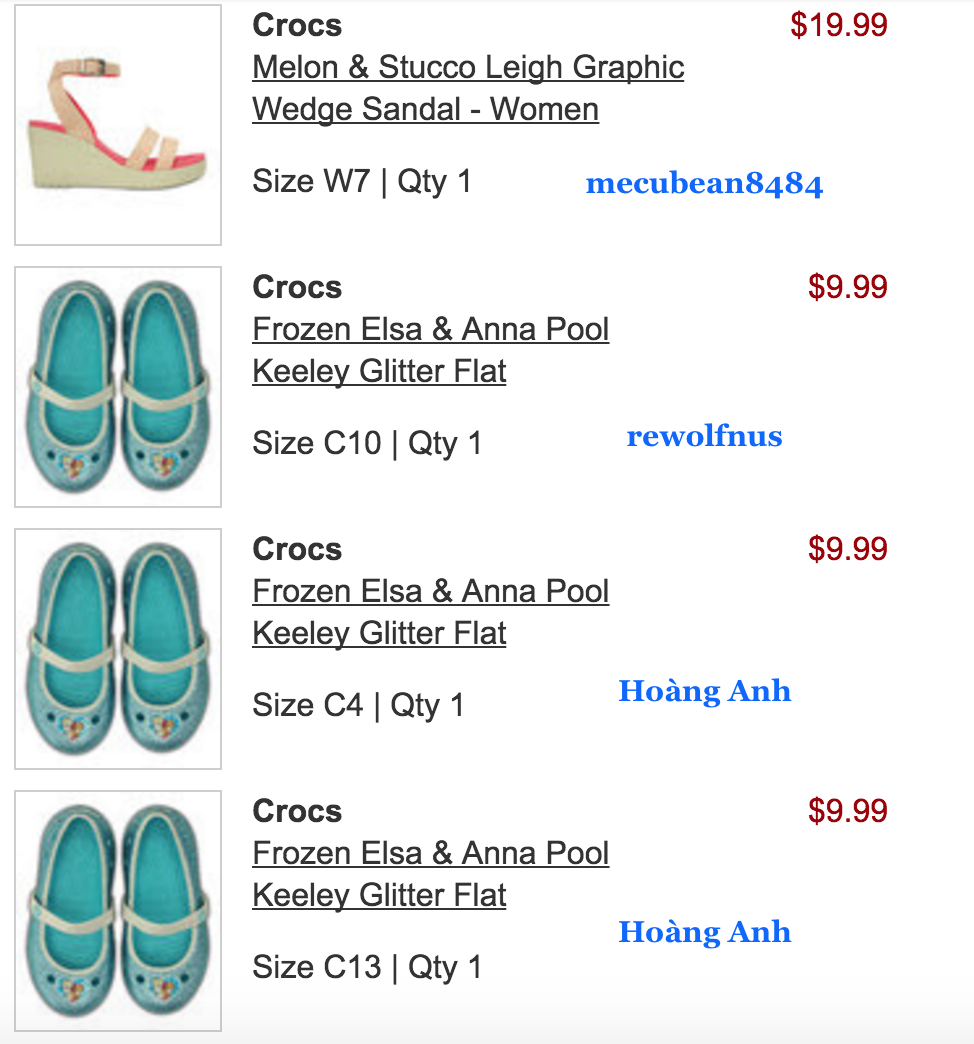Click the $9.99 price for the size C13 flat
Screen dimensions: 974x1044
tap(848, 810)
